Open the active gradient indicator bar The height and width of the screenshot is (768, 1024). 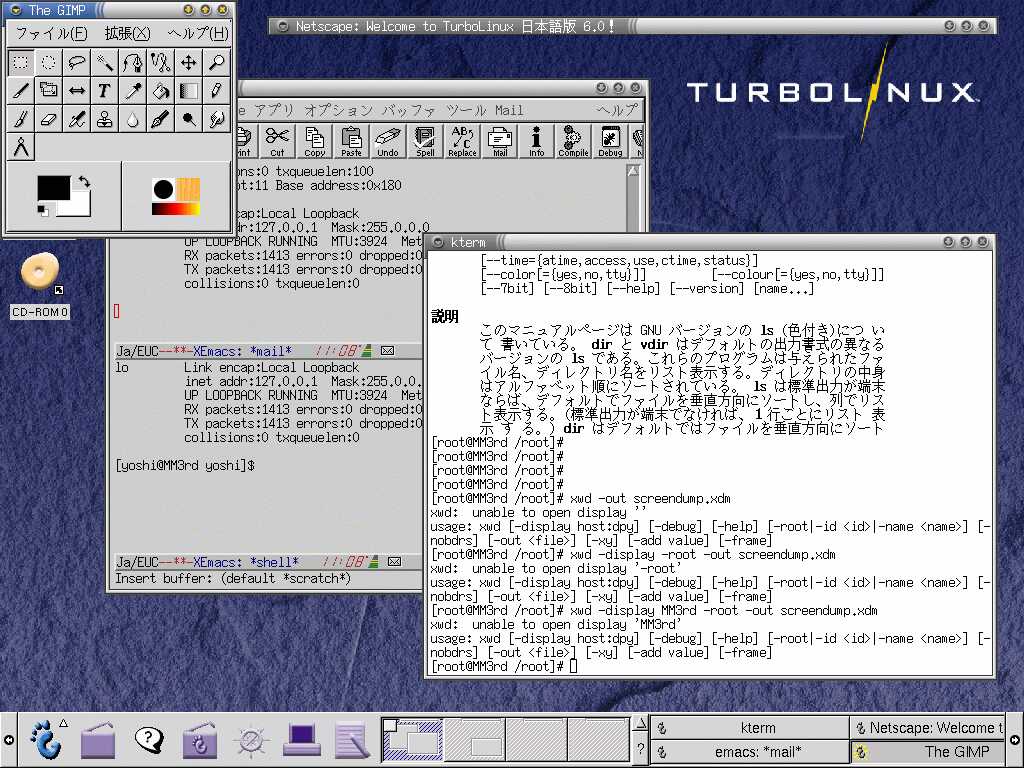coord(176,209)
